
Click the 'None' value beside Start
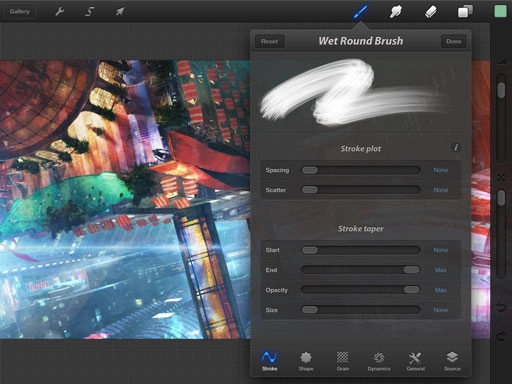(x=441, y=250)
